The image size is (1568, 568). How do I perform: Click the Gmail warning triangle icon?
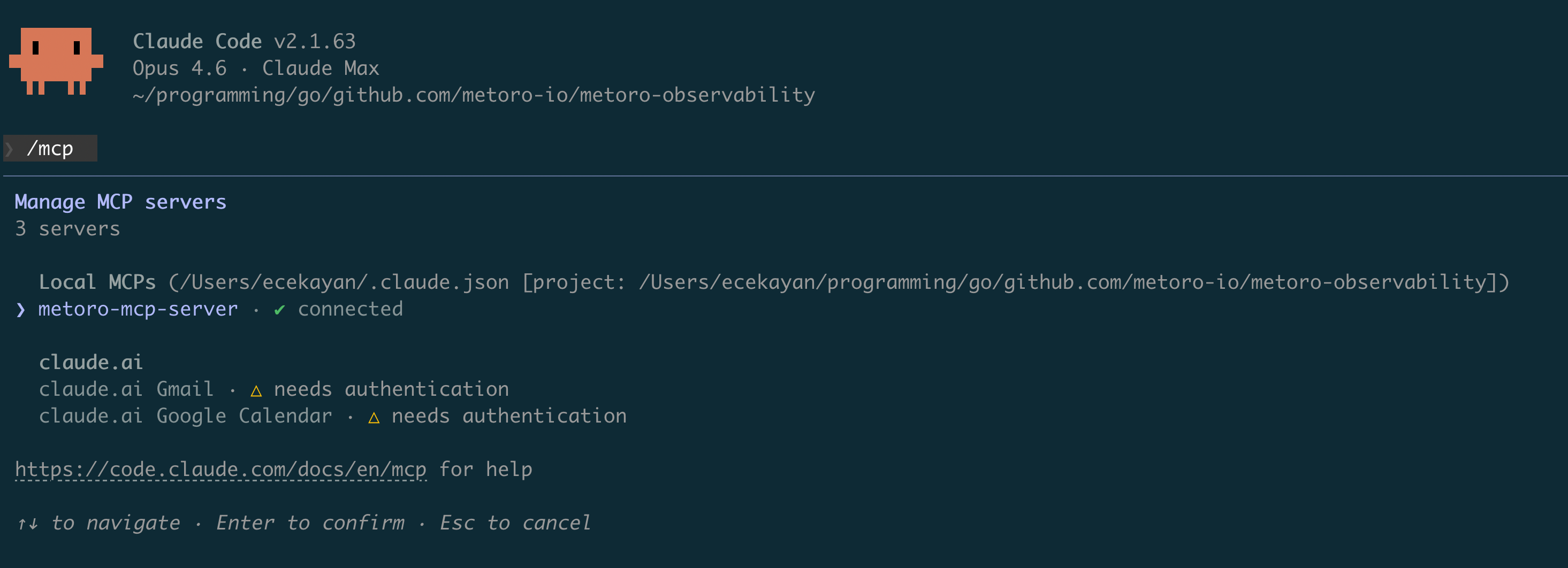click(x=256, y=390)
